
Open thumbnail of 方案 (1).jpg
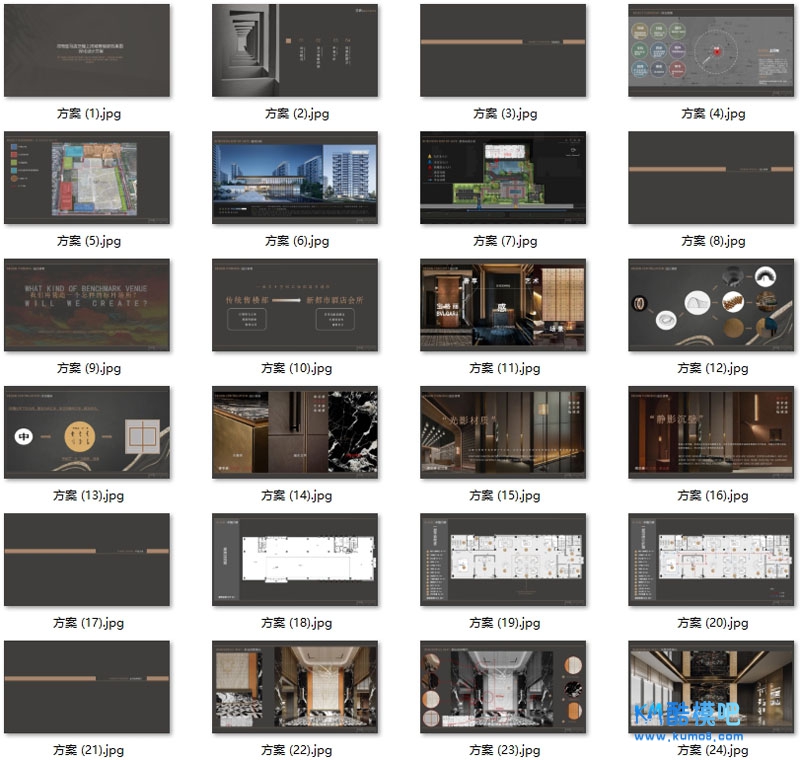[87, 50]
